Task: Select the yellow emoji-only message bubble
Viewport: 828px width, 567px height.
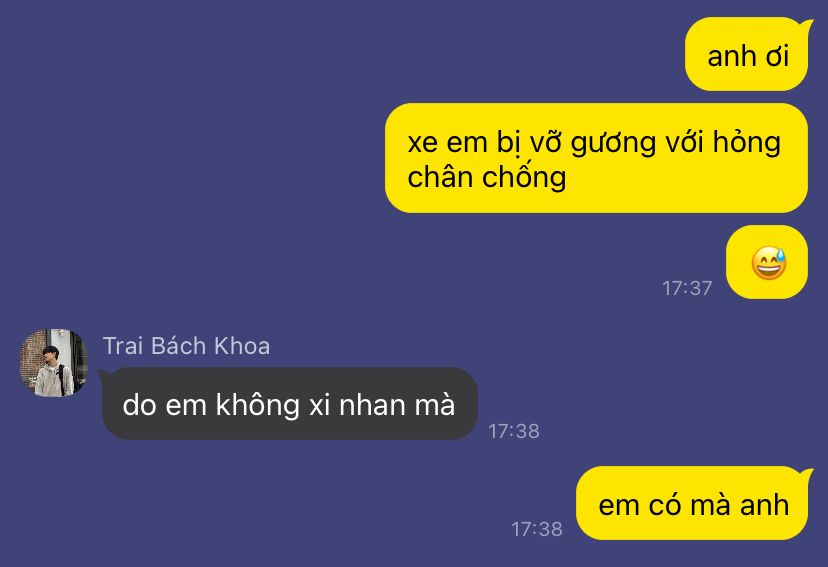Action: tap(767, 262)
